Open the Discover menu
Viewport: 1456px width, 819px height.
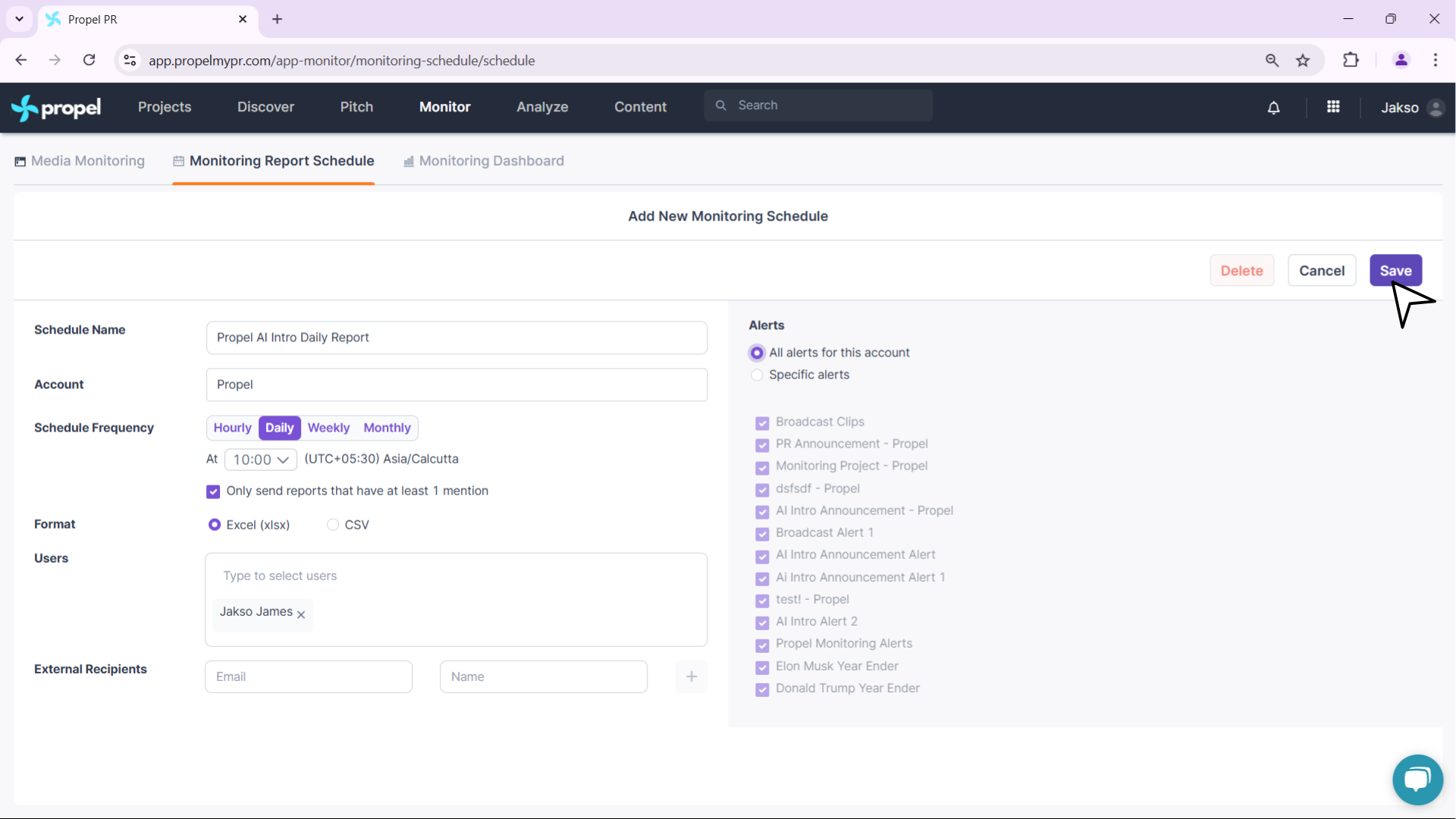(265, 107)
